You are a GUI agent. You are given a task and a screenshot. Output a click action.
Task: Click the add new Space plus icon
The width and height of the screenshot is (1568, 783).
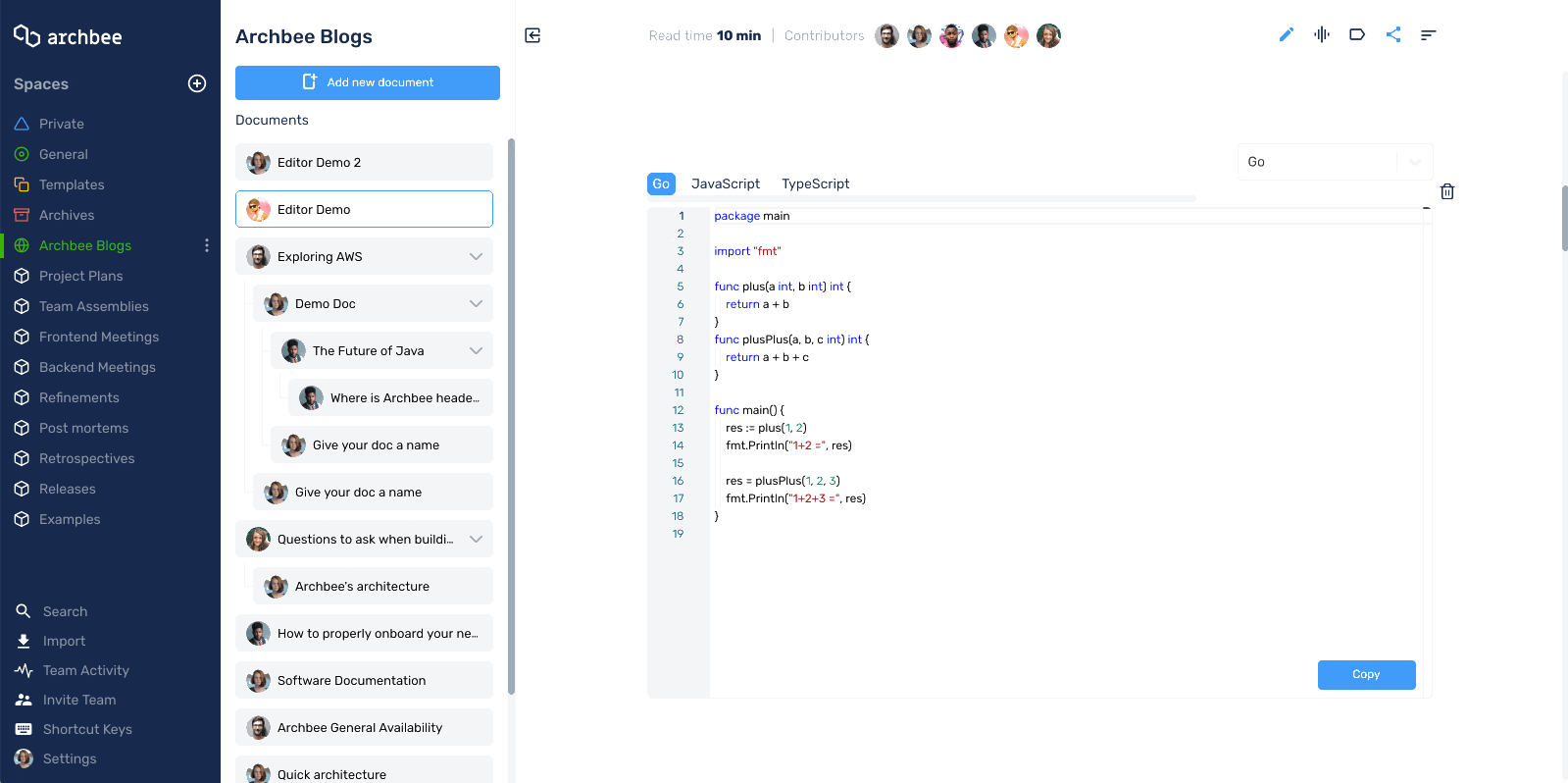pos(197,83)
